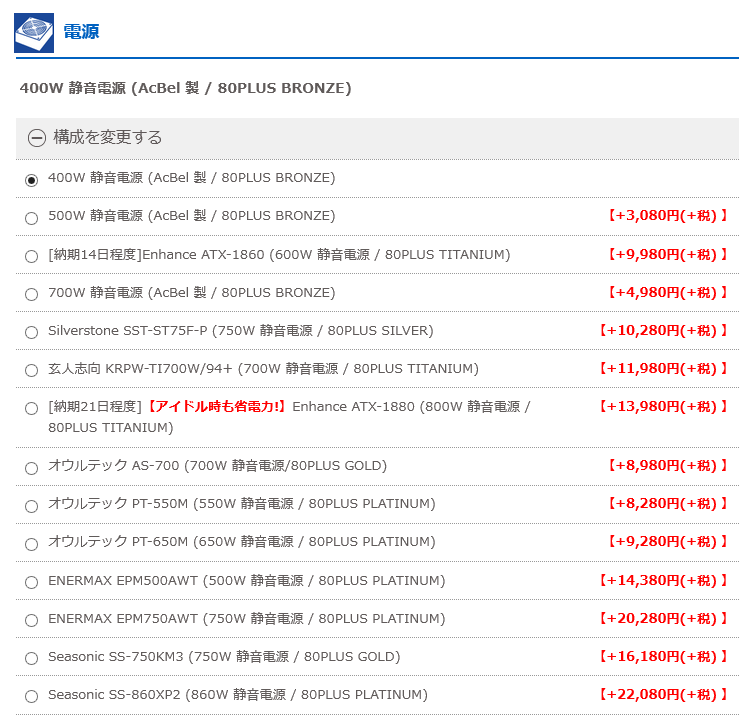Image resolution: width=754 pixels, height=722 pixels.
Task: Pick the ENERMAX EPM750AWT radio button
Action: [x=31, y=621]
